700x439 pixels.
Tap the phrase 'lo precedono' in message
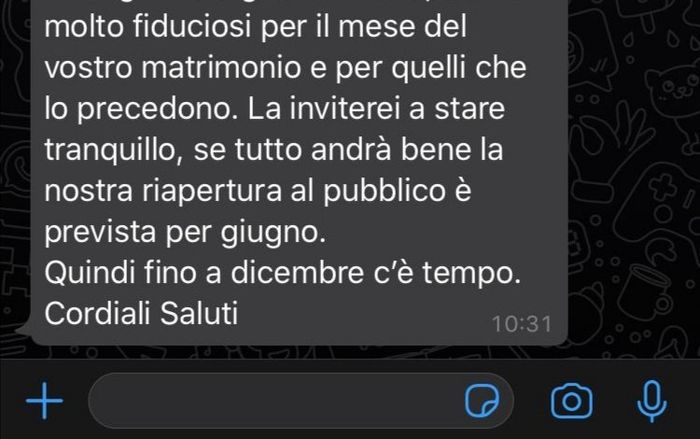click(x=138, y=109)
